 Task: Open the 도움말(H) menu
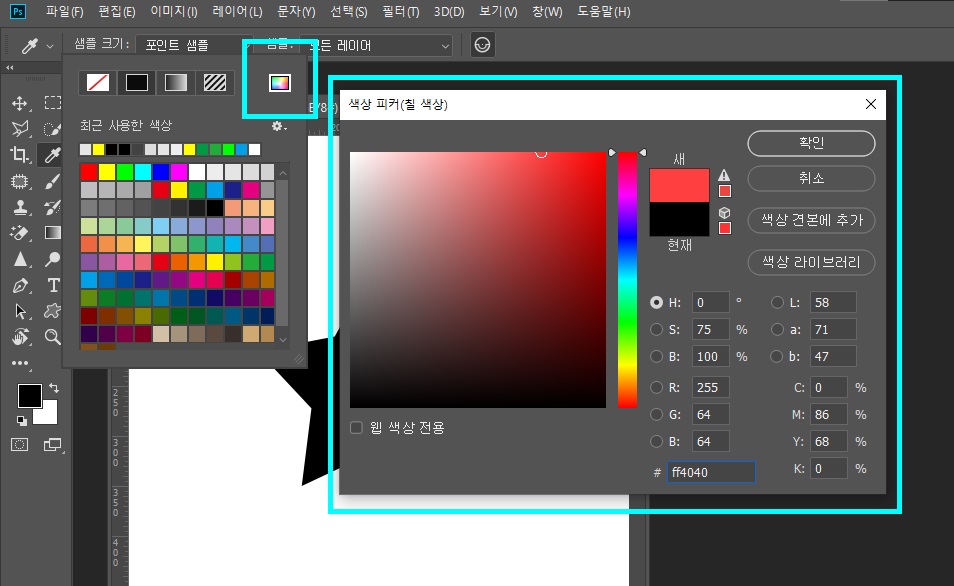tap(604, 12)
